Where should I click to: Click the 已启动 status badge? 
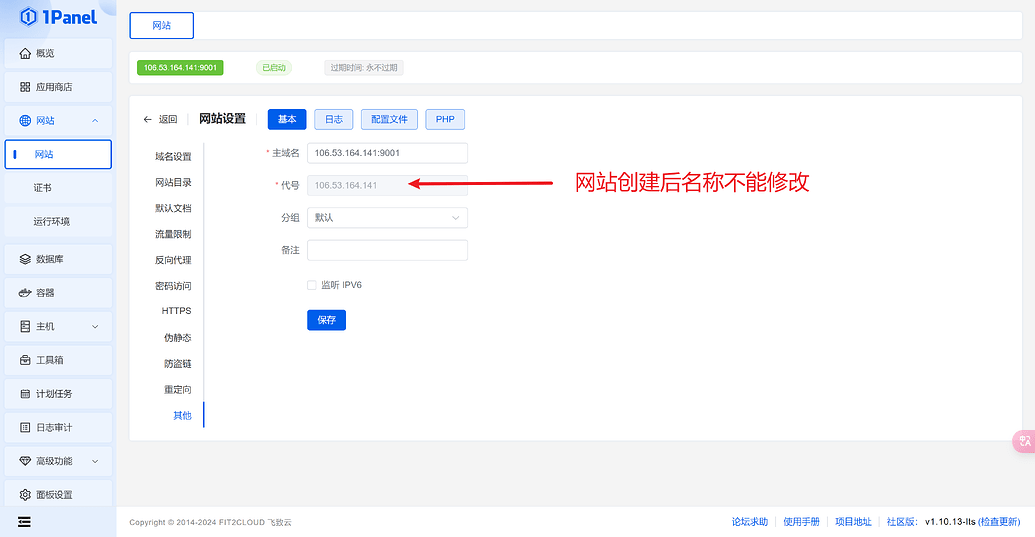[274, 67]
